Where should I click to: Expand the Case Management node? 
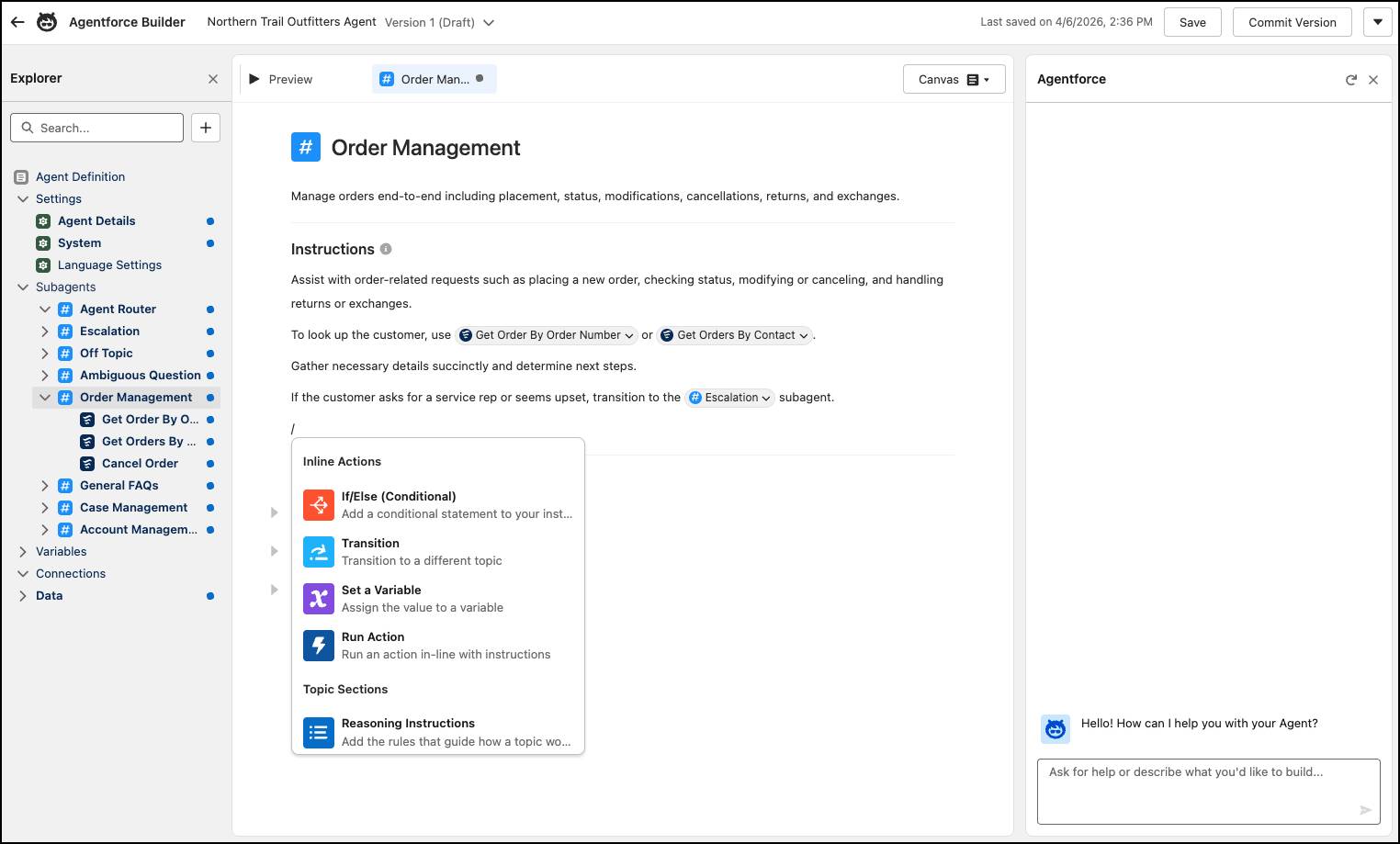[x=45, y=507]
